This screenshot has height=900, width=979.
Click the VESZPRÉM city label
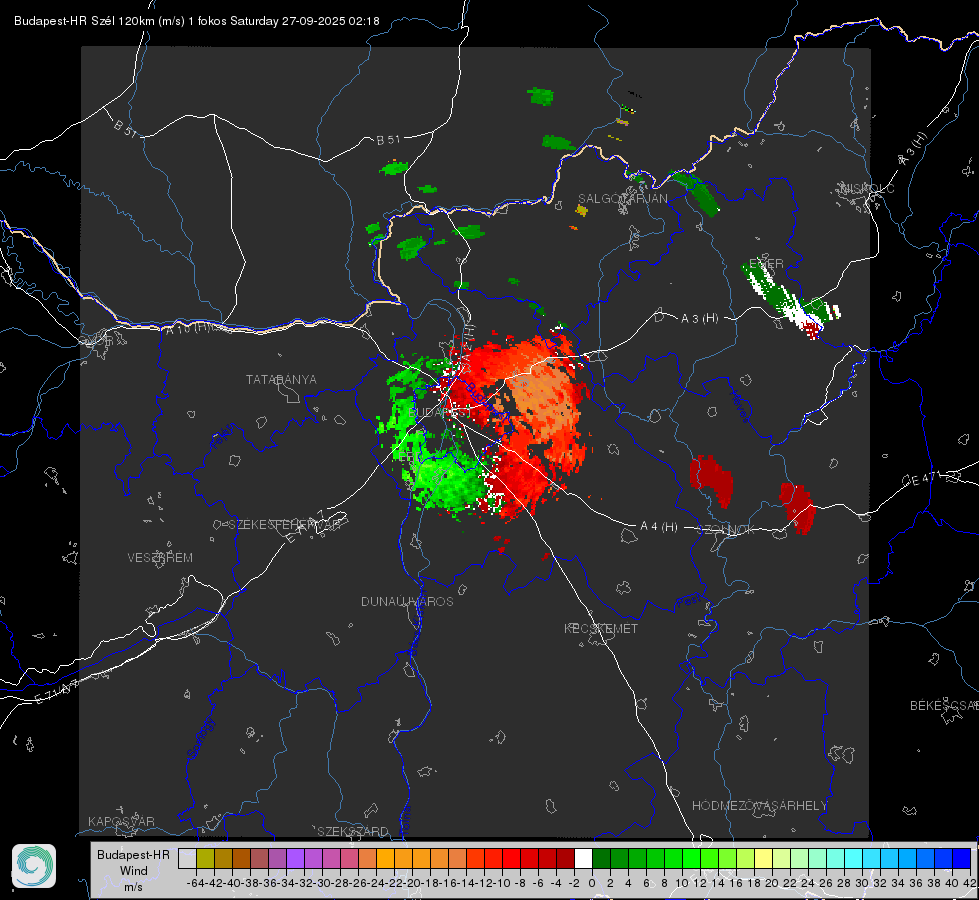(160, 558)
